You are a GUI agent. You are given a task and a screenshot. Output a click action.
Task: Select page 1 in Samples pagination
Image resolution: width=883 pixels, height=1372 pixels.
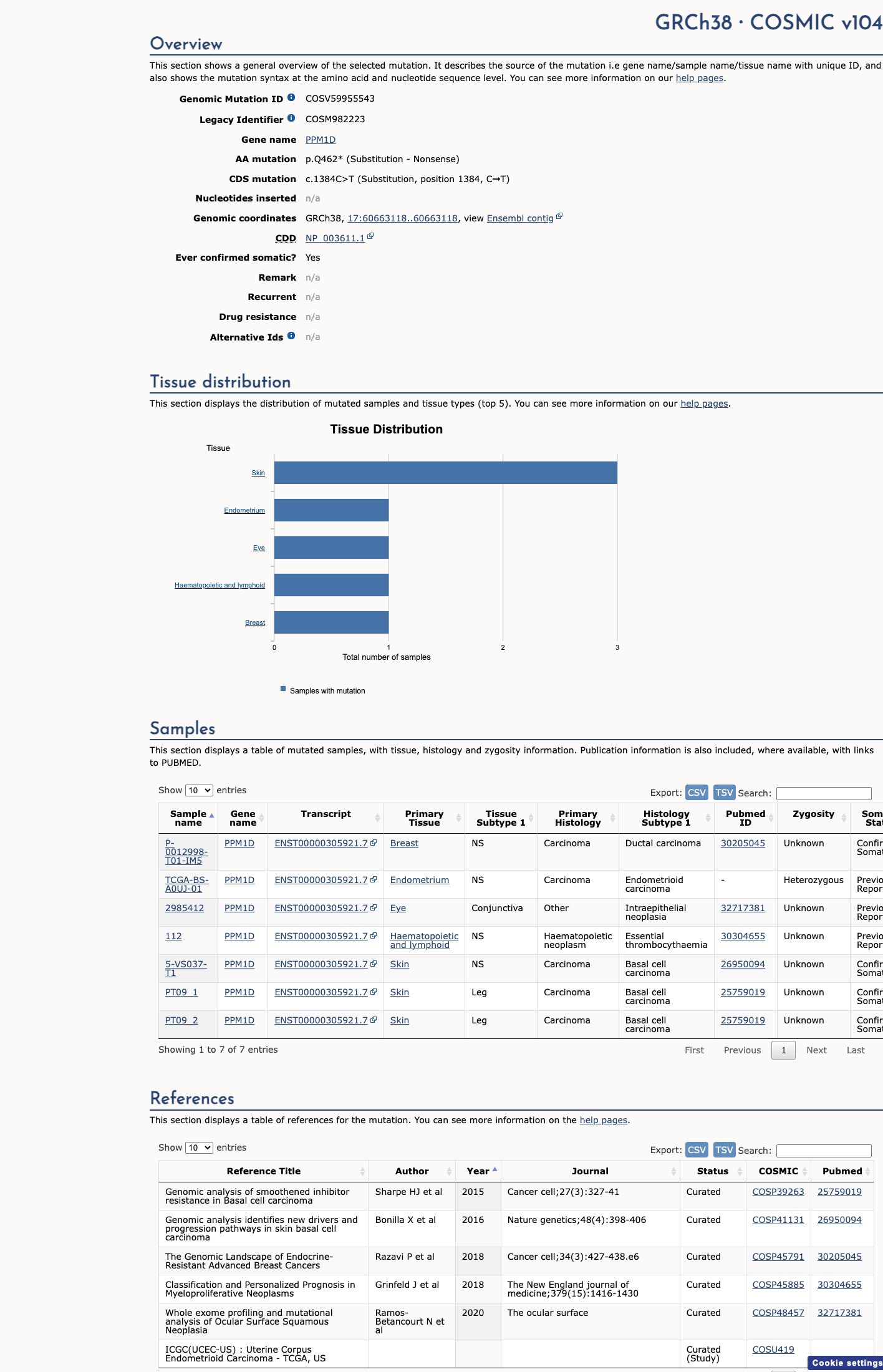[x=783, y=1050]
